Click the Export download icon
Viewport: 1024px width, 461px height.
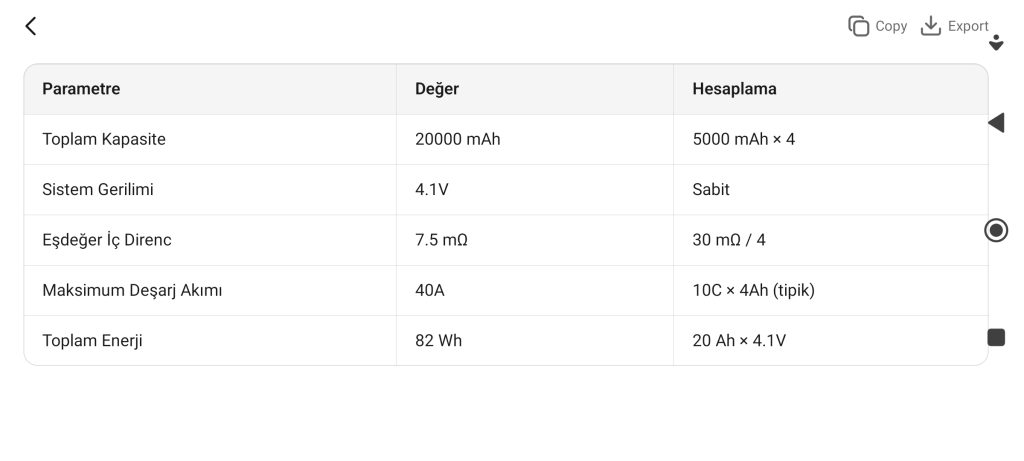tap(931, 26)
